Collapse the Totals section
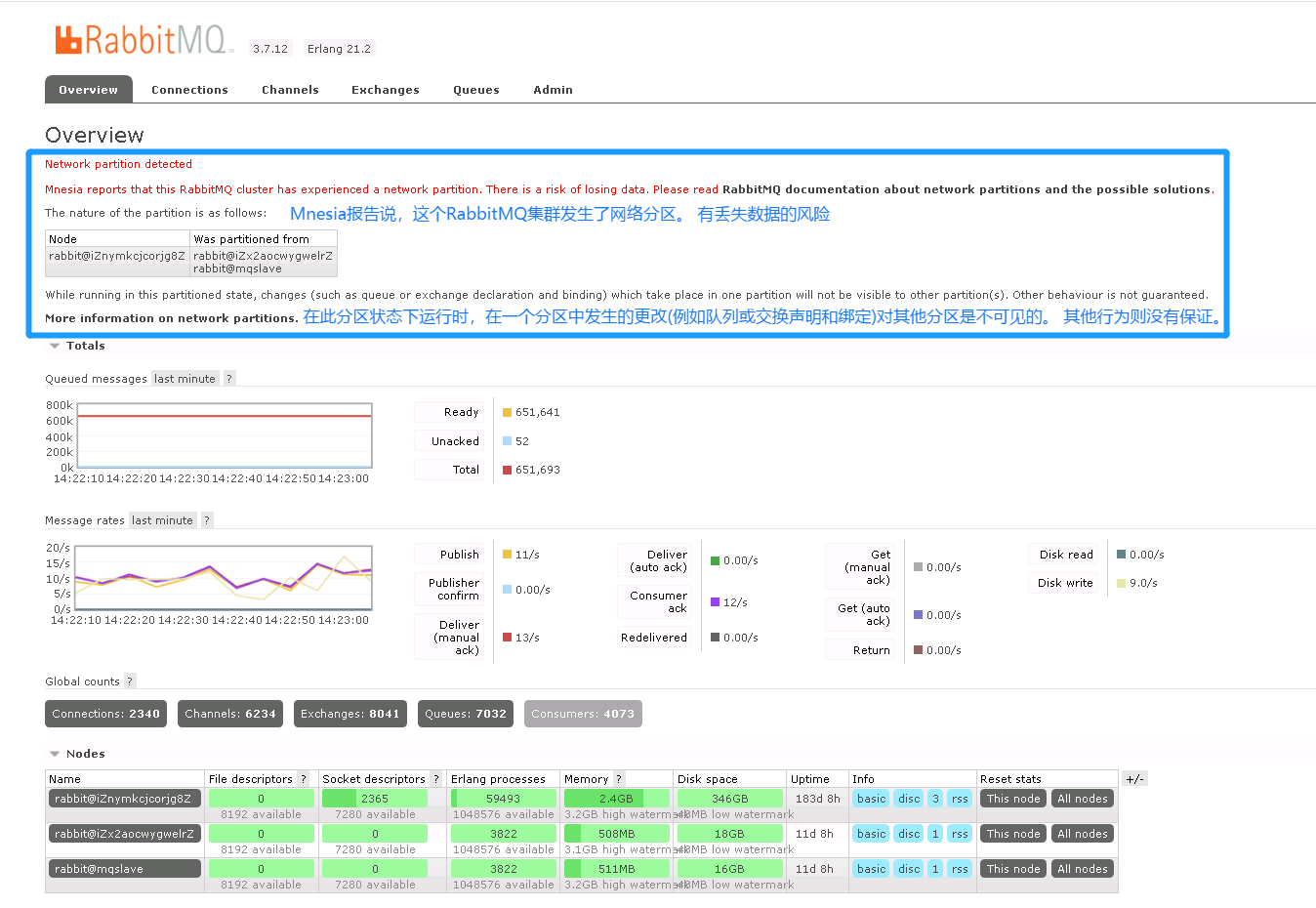This screenshot has width=1316, height=908. click(76, 346)
